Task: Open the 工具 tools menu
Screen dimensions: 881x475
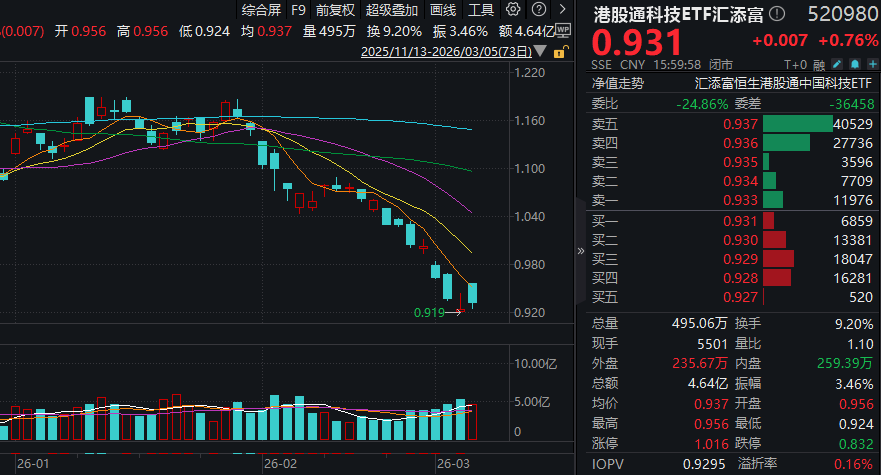Action: pyautogui.click(x=481, y=10)
